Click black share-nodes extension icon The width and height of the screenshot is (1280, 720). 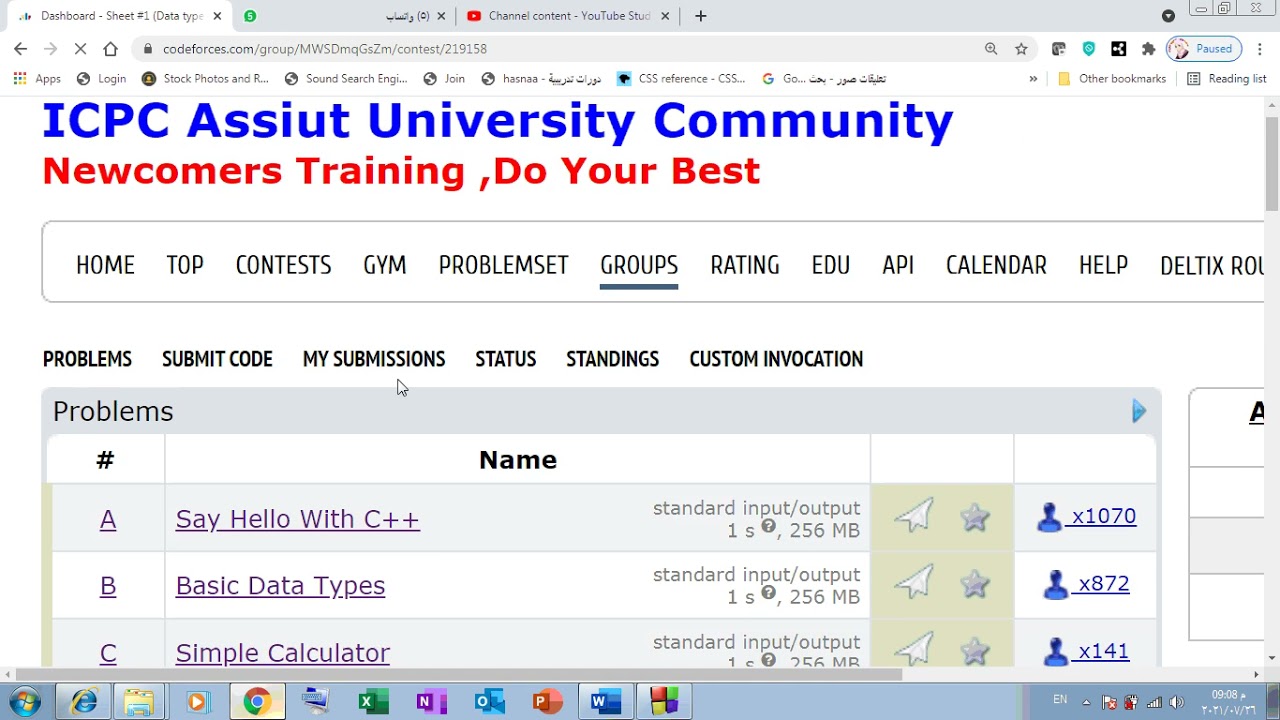coord(1118,48)
